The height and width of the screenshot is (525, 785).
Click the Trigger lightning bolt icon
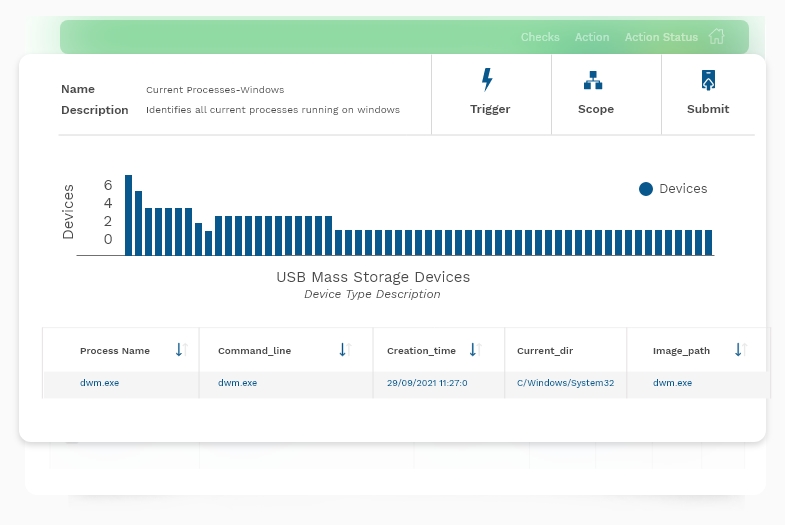(488, 80)
